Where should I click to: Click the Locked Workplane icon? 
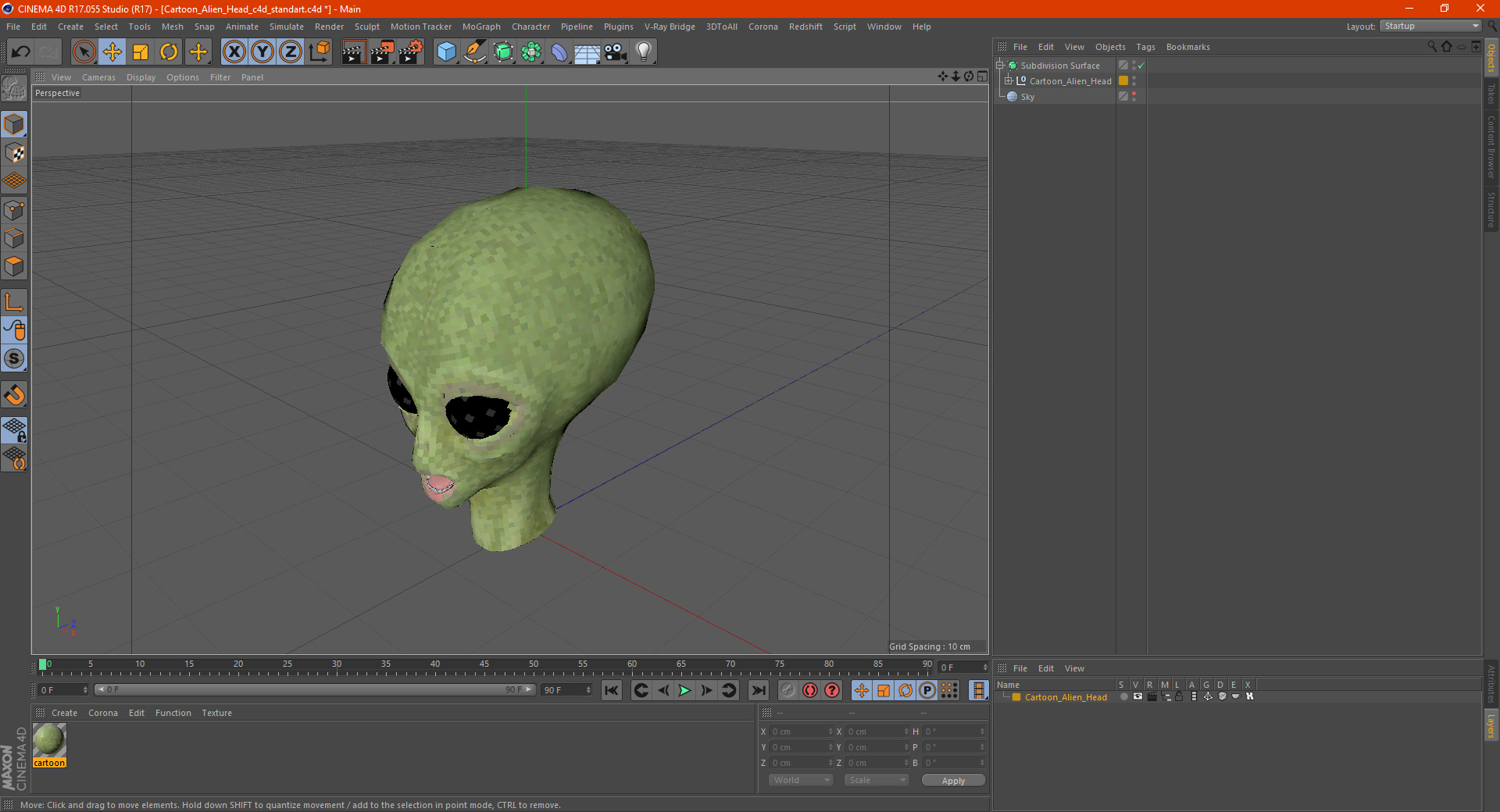pyautogui.click(x=14, y=429)
